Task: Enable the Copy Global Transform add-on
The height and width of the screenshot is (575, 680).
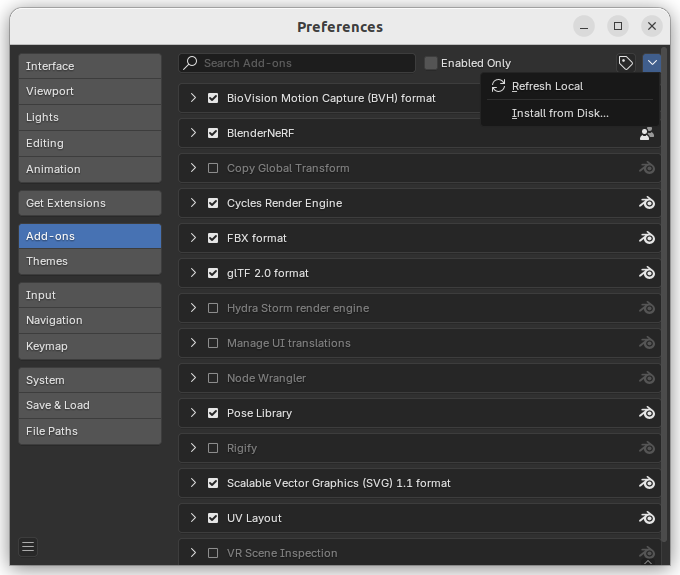Action: (x=213, y=168)
